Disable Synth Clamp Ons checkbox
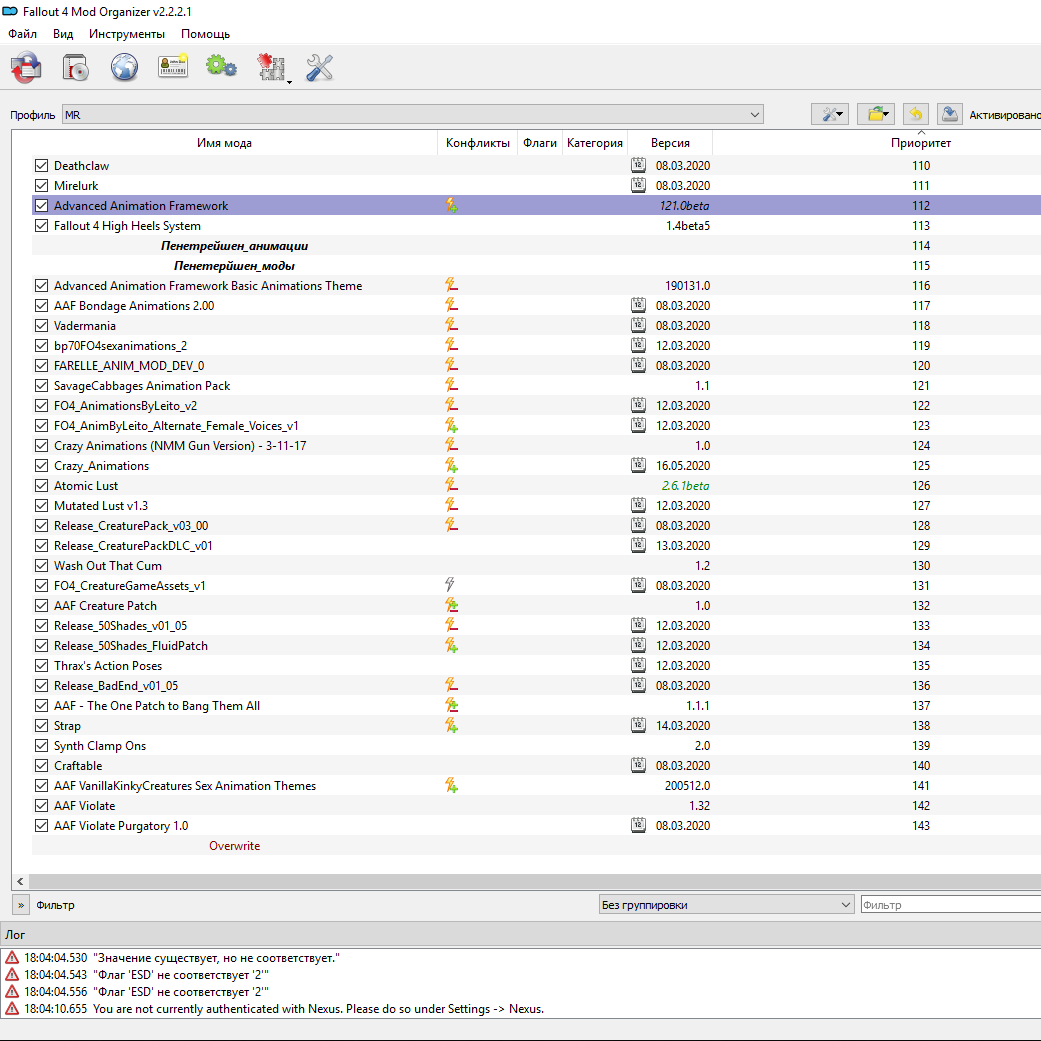Screen dimensions: 1041x1041 coord(41,746)
